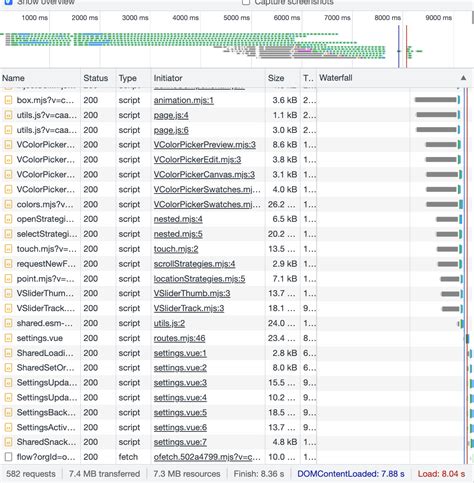This screenshot has height=483, width=474.
Task: Click script icon beside SharedSnack… request
Action: click(x=8, y=442)
